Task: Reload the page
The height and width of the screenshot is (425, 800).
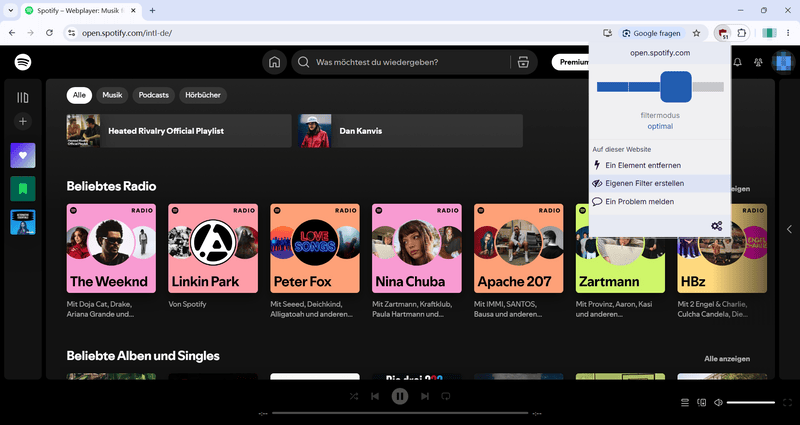Action: click(49, 33)
